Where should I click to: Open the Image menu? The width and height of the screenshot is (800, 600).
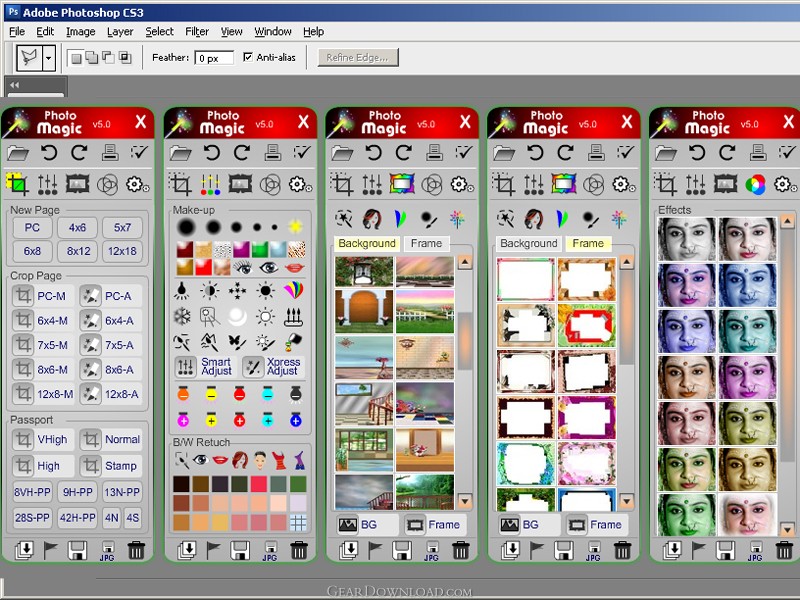(x=81, y=32)
